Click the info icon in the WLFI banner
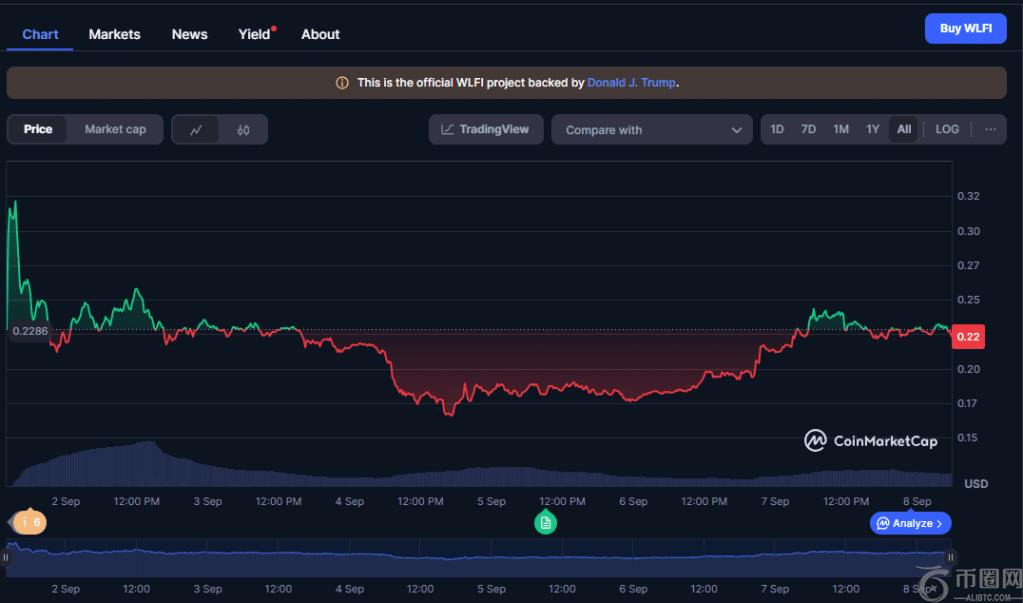 [x=342, y=83]
